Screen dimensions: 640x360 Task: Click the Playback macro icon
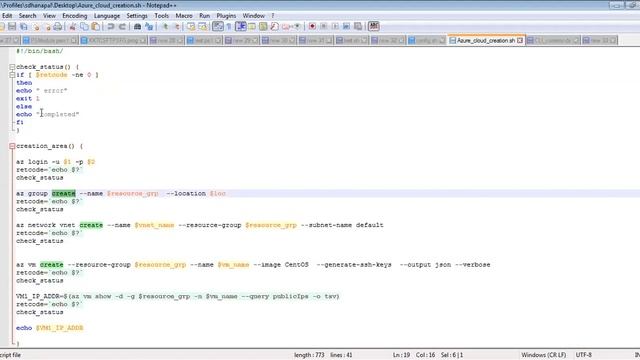click(335, 27)
